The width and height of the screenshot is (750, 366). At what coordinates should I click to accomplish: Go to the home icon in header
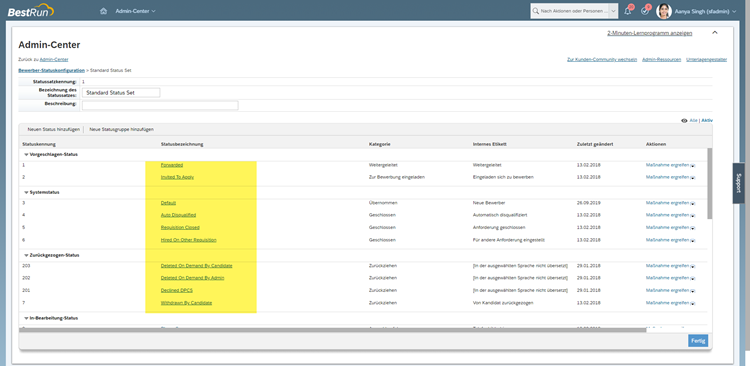pyautogui.click(x=103, y=11)
